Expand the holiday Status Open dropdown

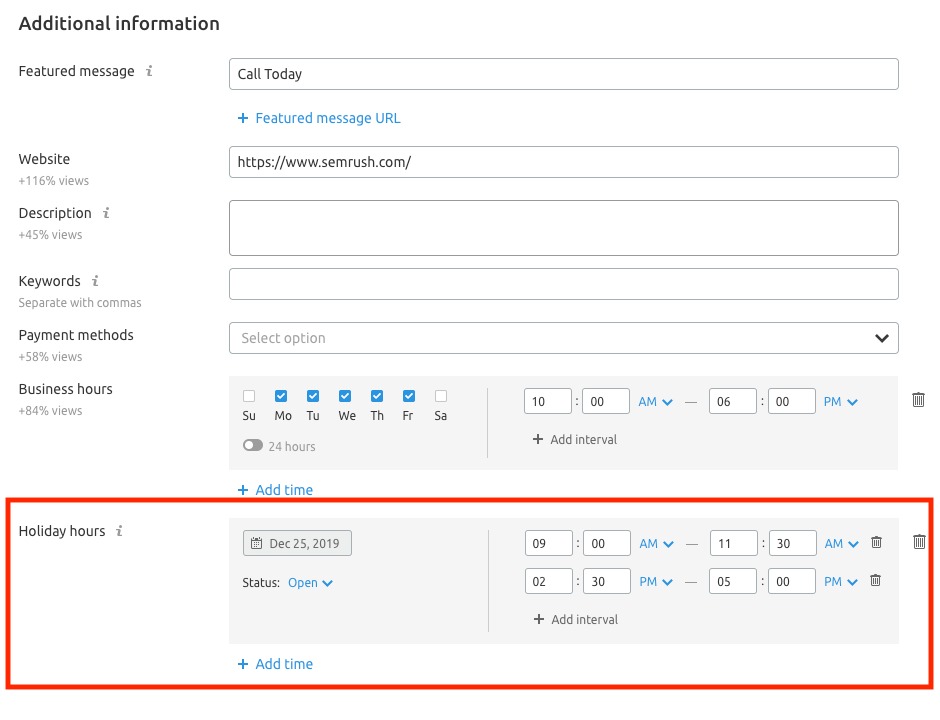click(310, 583)
